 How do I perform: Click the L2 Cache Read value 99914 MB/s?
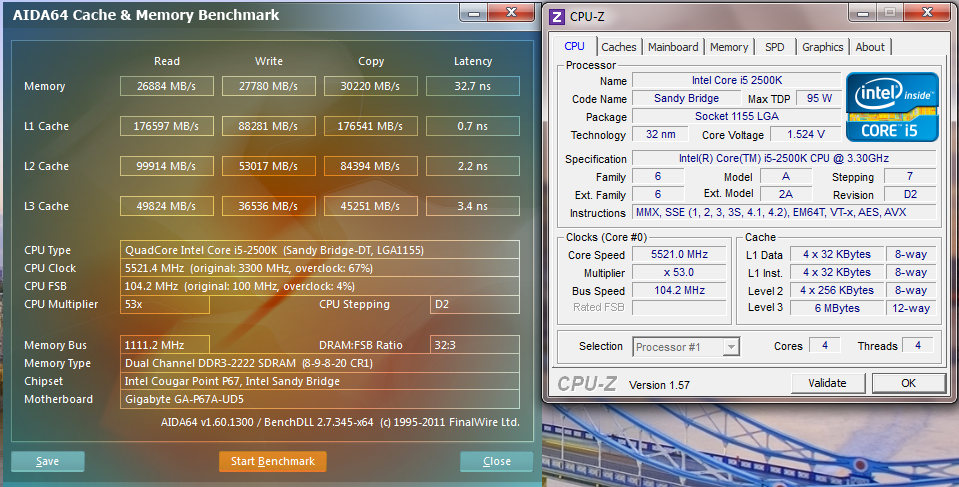[x=167, y=166]
